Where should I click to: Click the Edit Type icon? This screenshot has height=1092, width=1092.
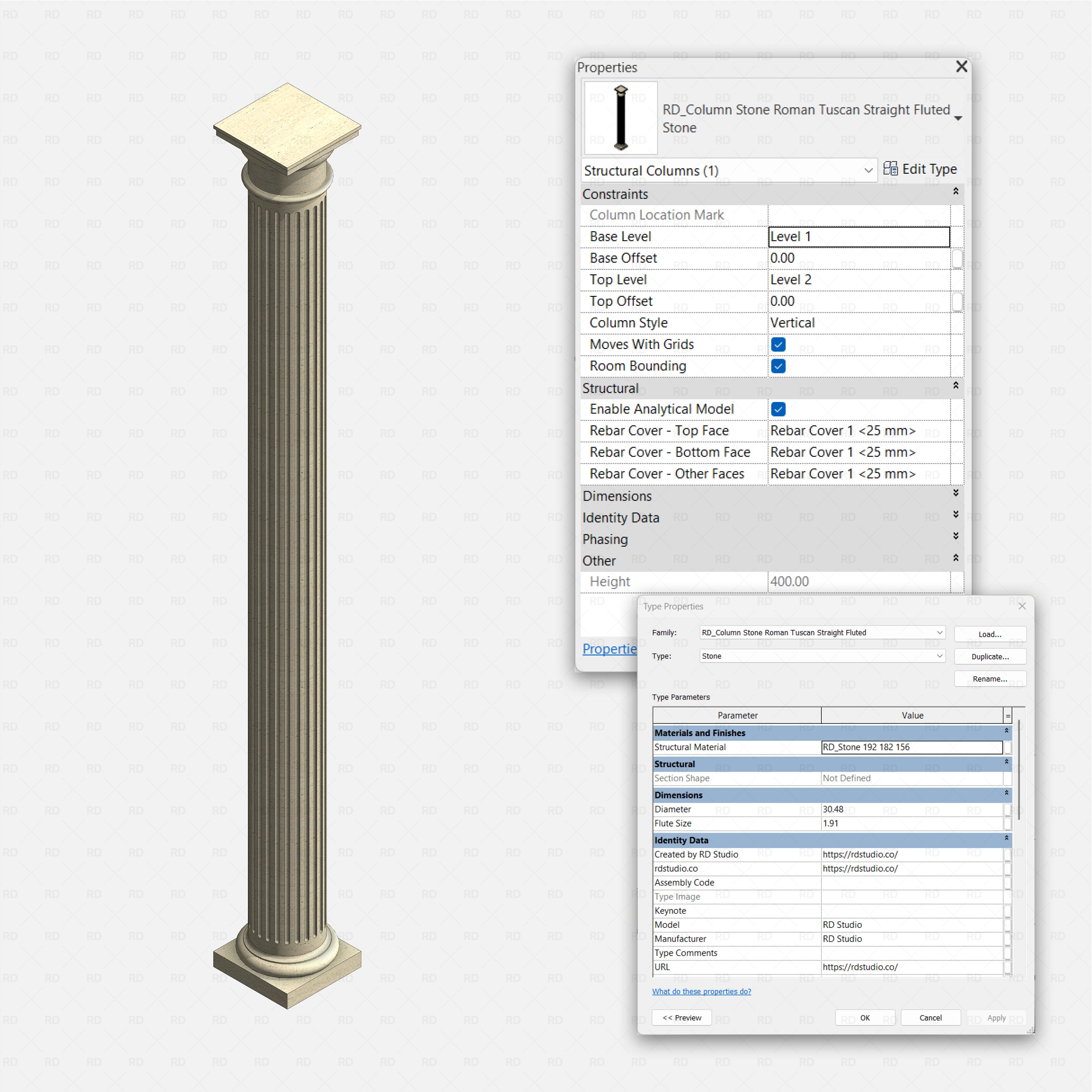(891, 169)
